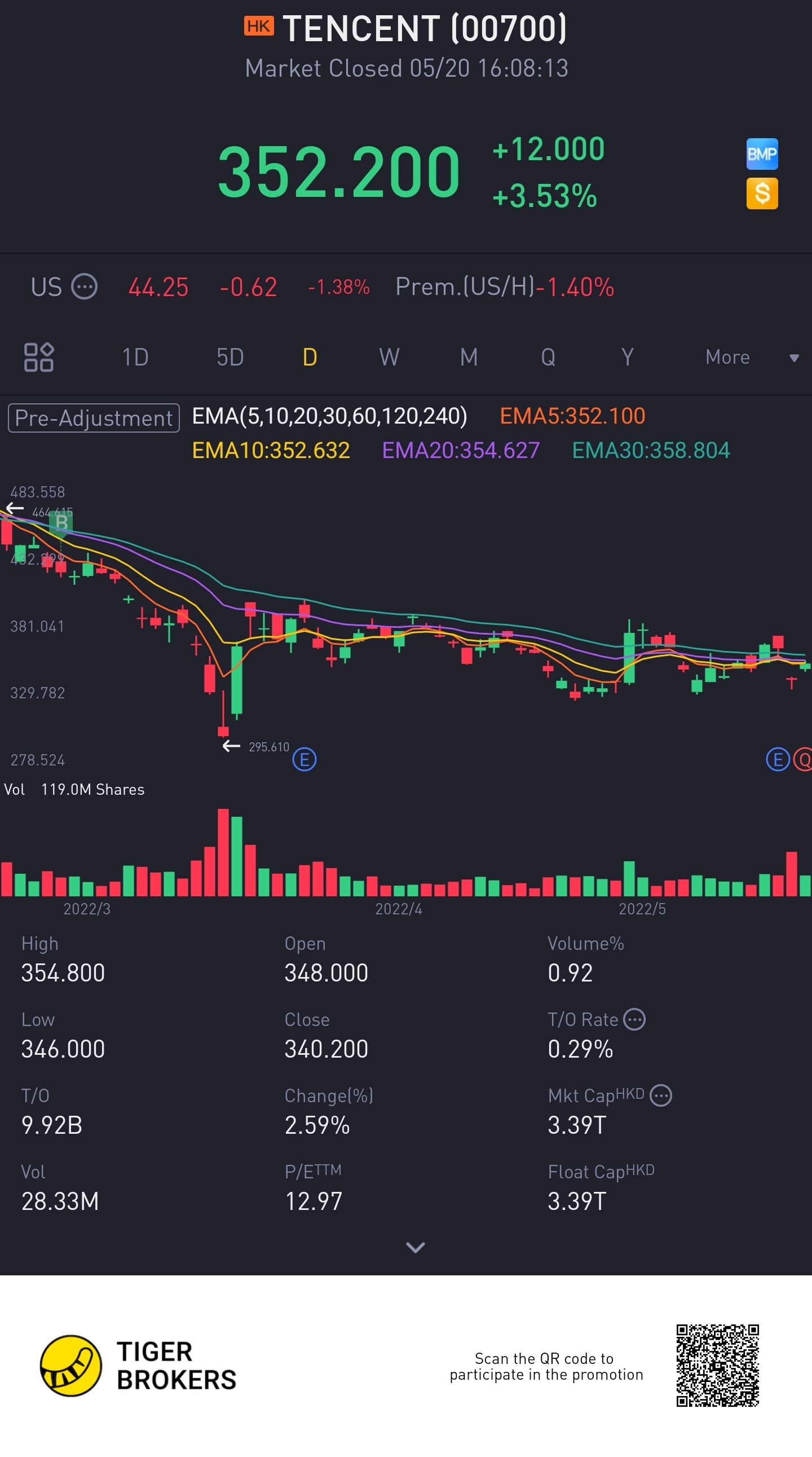The image size is (812, 1457).
Task: Tap the Close value 340.200
Action: point(326,1049)
